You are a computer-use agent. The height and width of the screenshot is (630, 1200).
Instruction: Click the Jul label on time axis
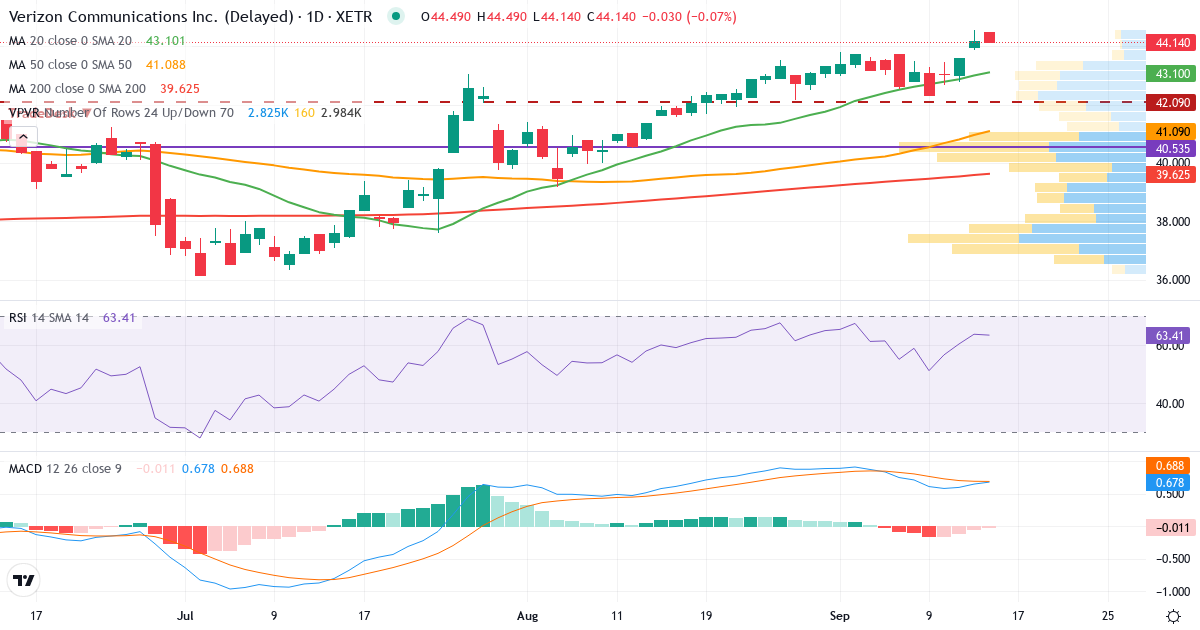click(x=183, y=616)
